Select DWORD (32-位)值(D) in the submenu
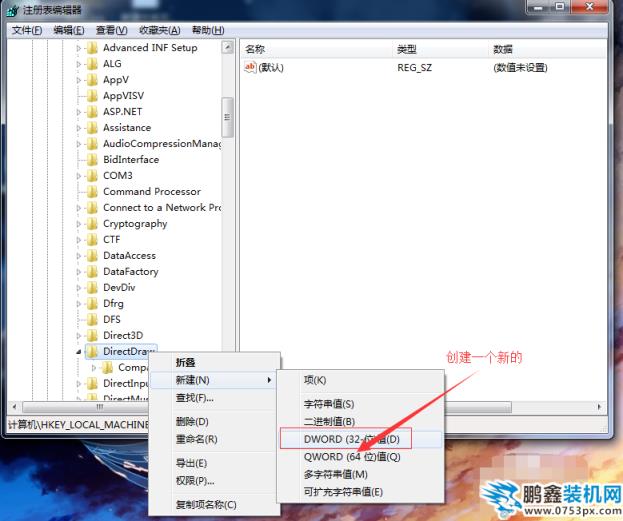This screenshot has height=521, width=623. coord(360,439)
